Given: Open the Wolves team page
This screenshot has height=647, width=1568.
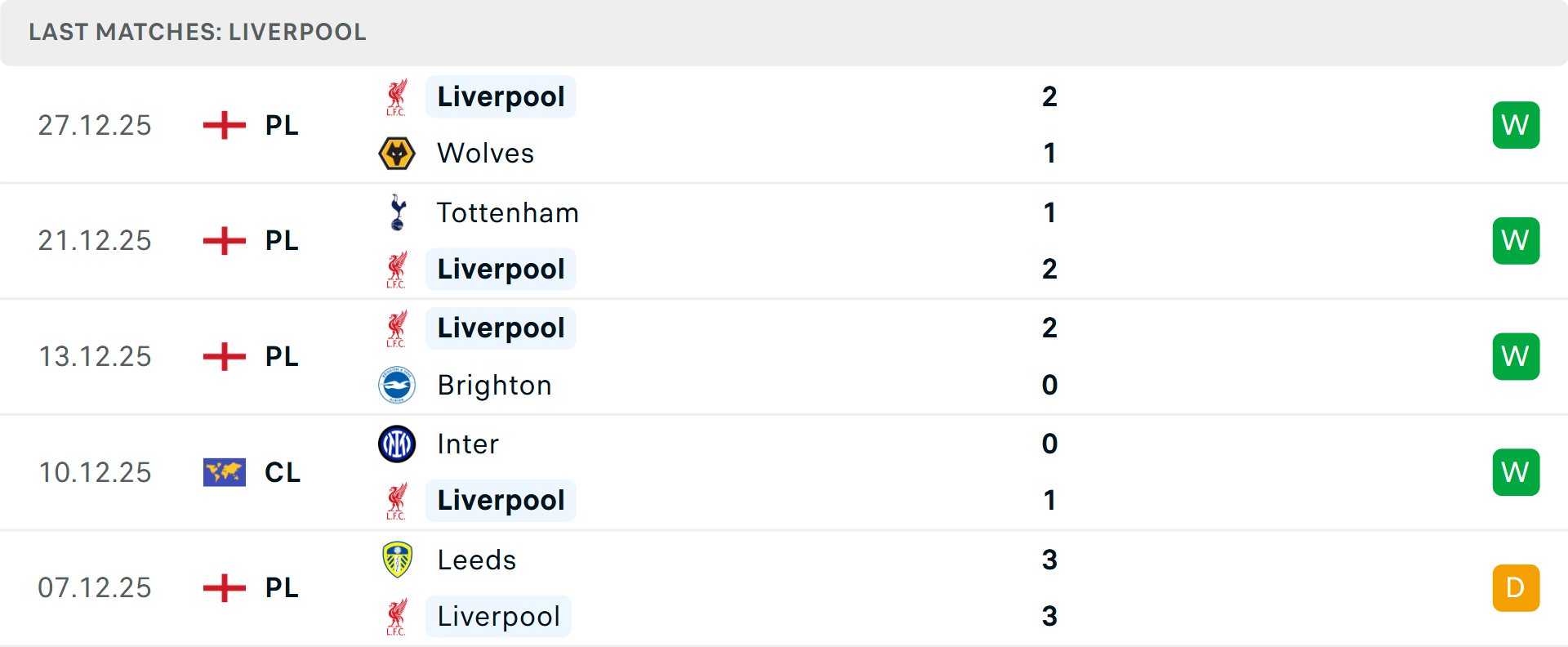Looking at the screenshot, I should pos(485,154).
